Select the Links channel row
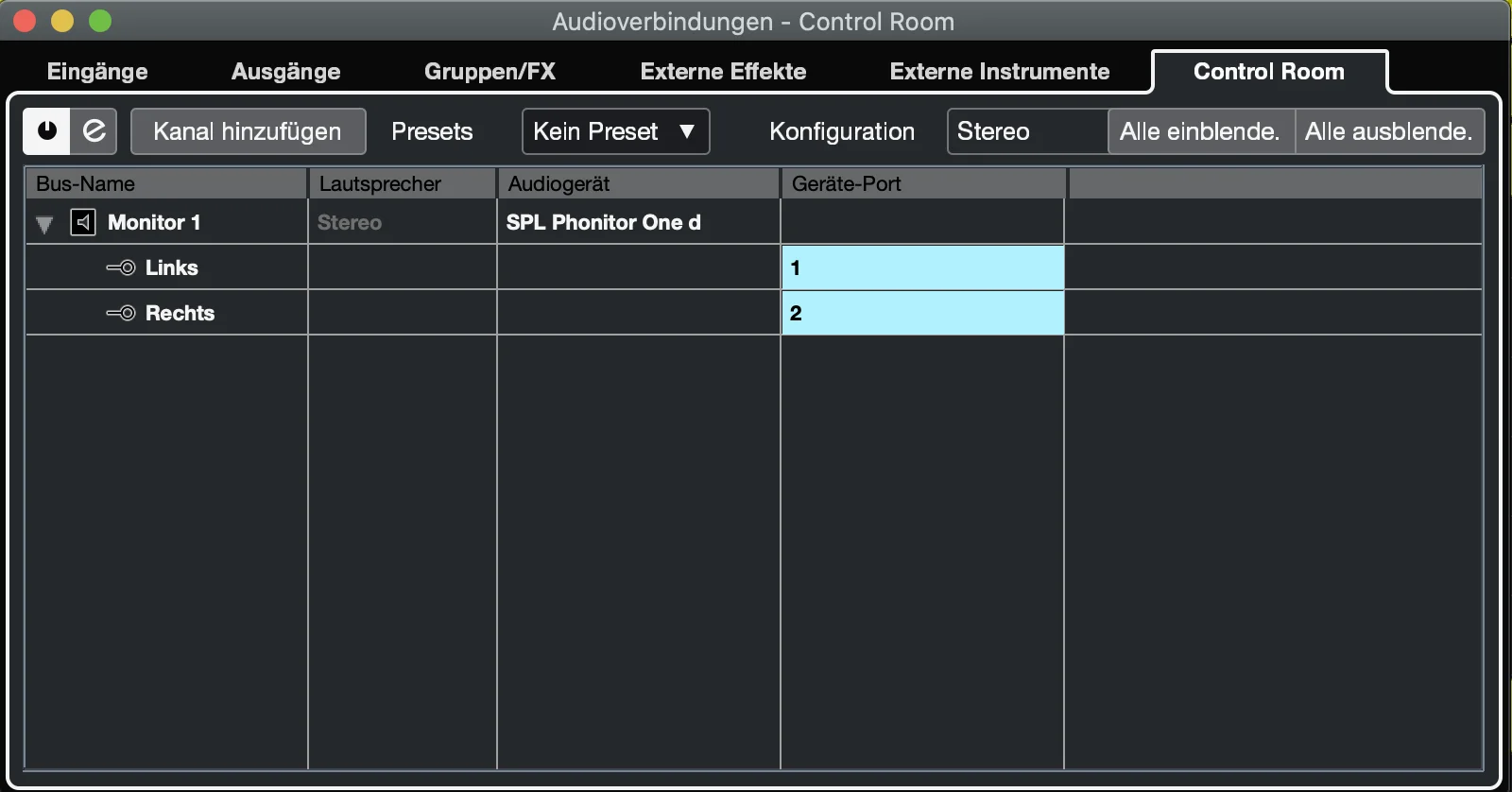The width and height of the screenshot is (1512, 792). point(753,267)
